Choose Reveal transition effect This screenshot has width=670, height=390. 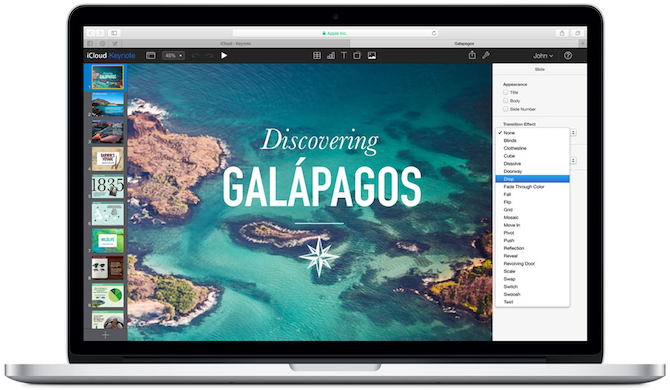(532, 256)
